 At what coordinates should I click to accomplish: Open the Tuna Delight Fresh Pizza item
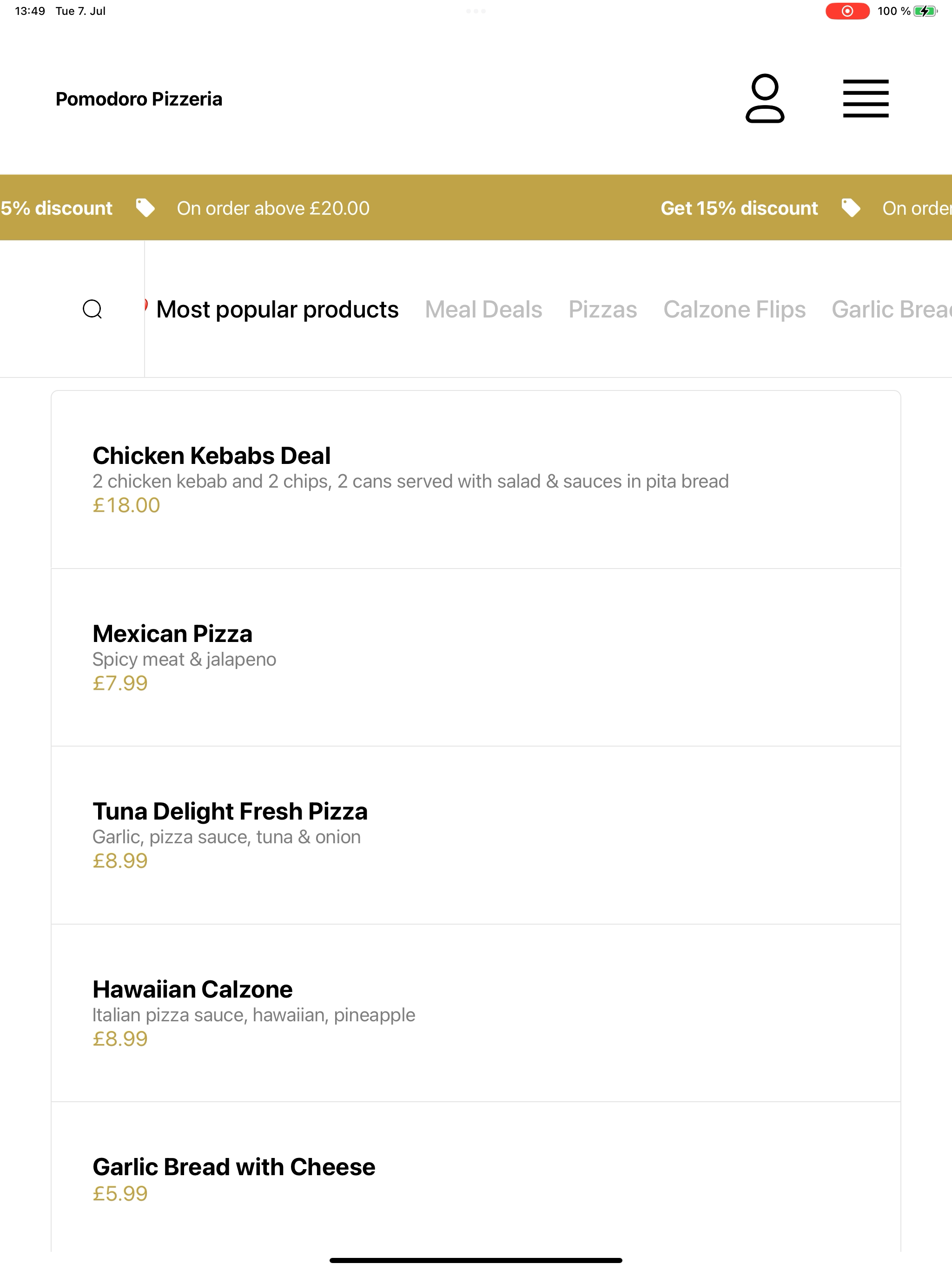(476, 835)
